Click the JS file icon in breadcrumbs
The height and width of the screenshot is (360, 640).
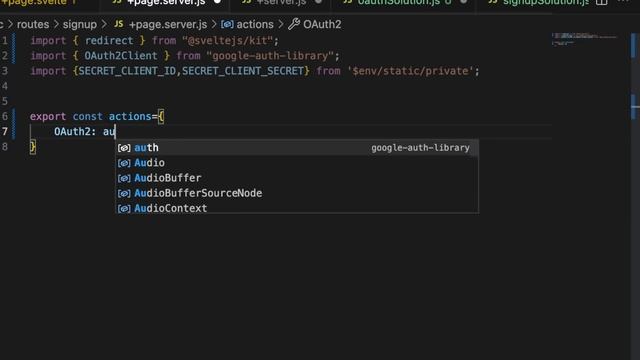point(119,24)
